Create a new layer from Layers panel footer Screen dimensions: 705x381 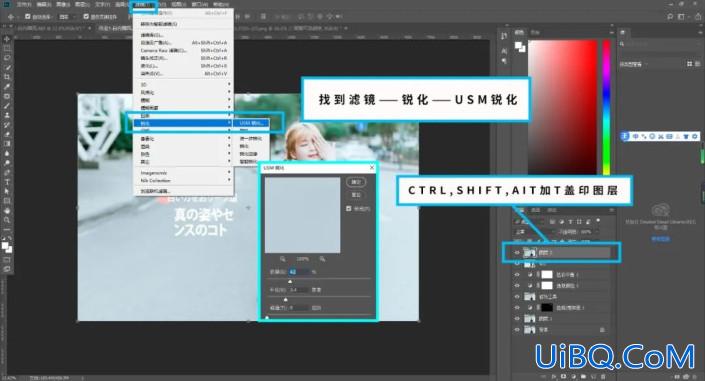point(593,376)
